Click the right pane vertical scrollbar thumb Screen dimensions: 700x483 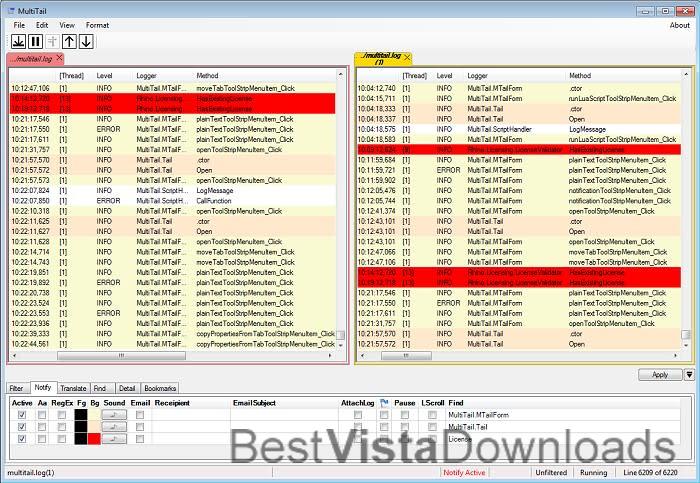pyautogui.click(x=686, y=334)
